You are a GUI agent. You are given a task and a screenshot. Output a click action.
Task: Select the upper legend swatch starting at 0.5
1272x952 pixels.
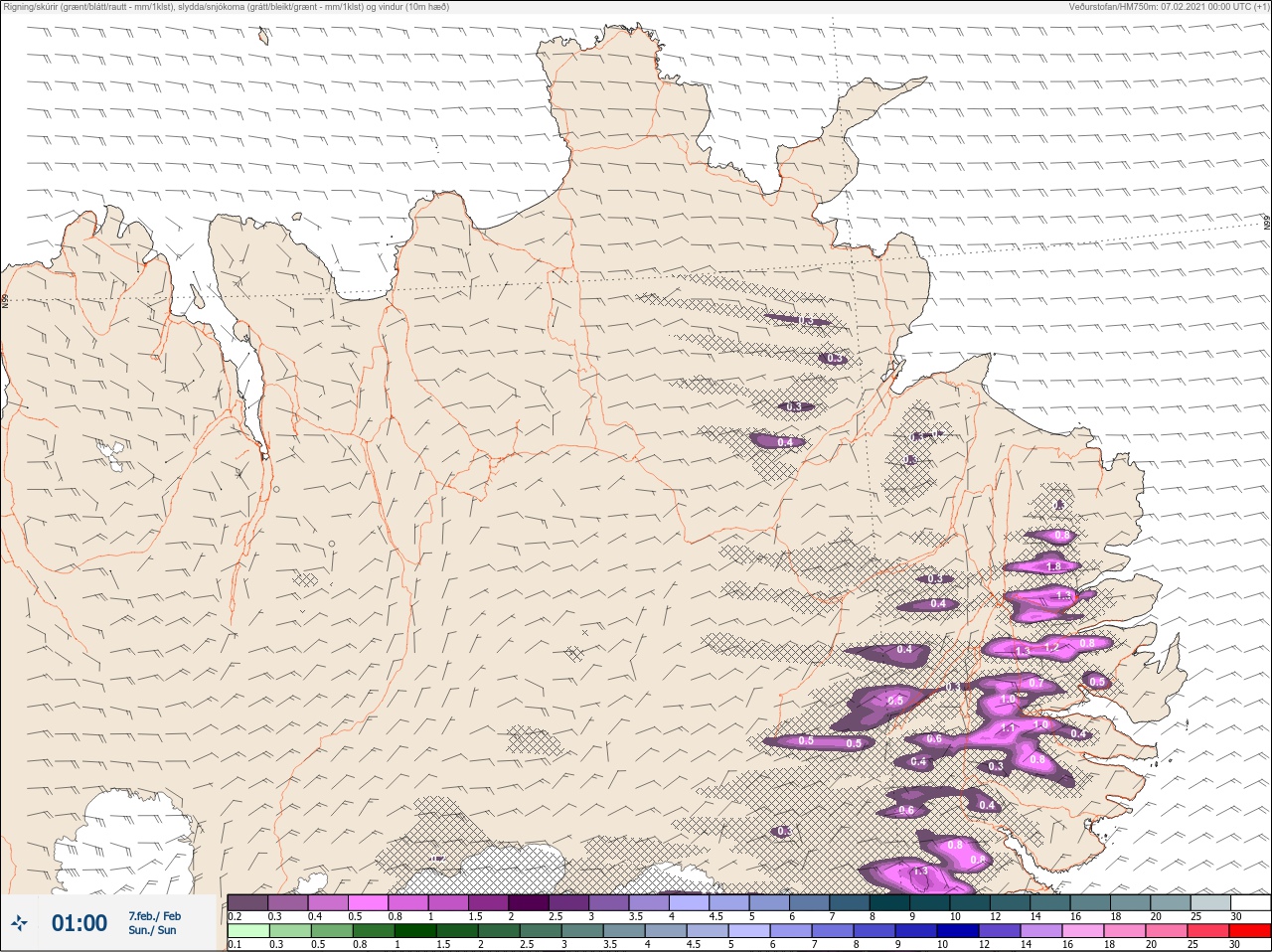369,902
